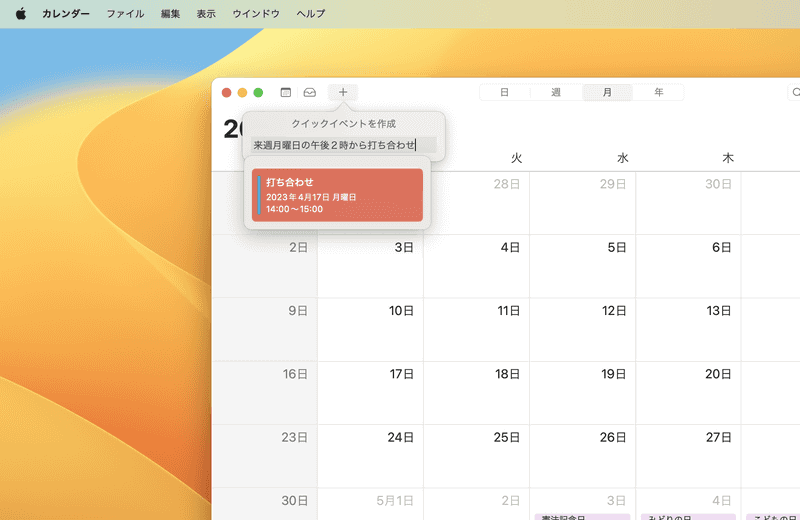Select the 17日 day cell

click(370, 393)
